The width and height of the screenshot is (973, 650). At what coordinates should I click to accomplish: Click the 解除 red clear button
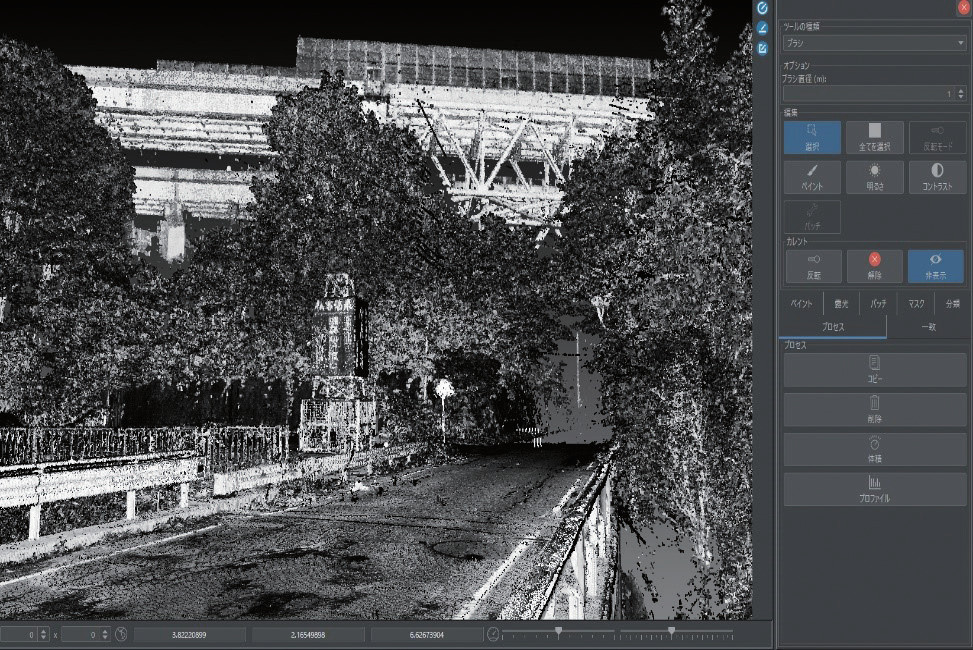[874, 266]
